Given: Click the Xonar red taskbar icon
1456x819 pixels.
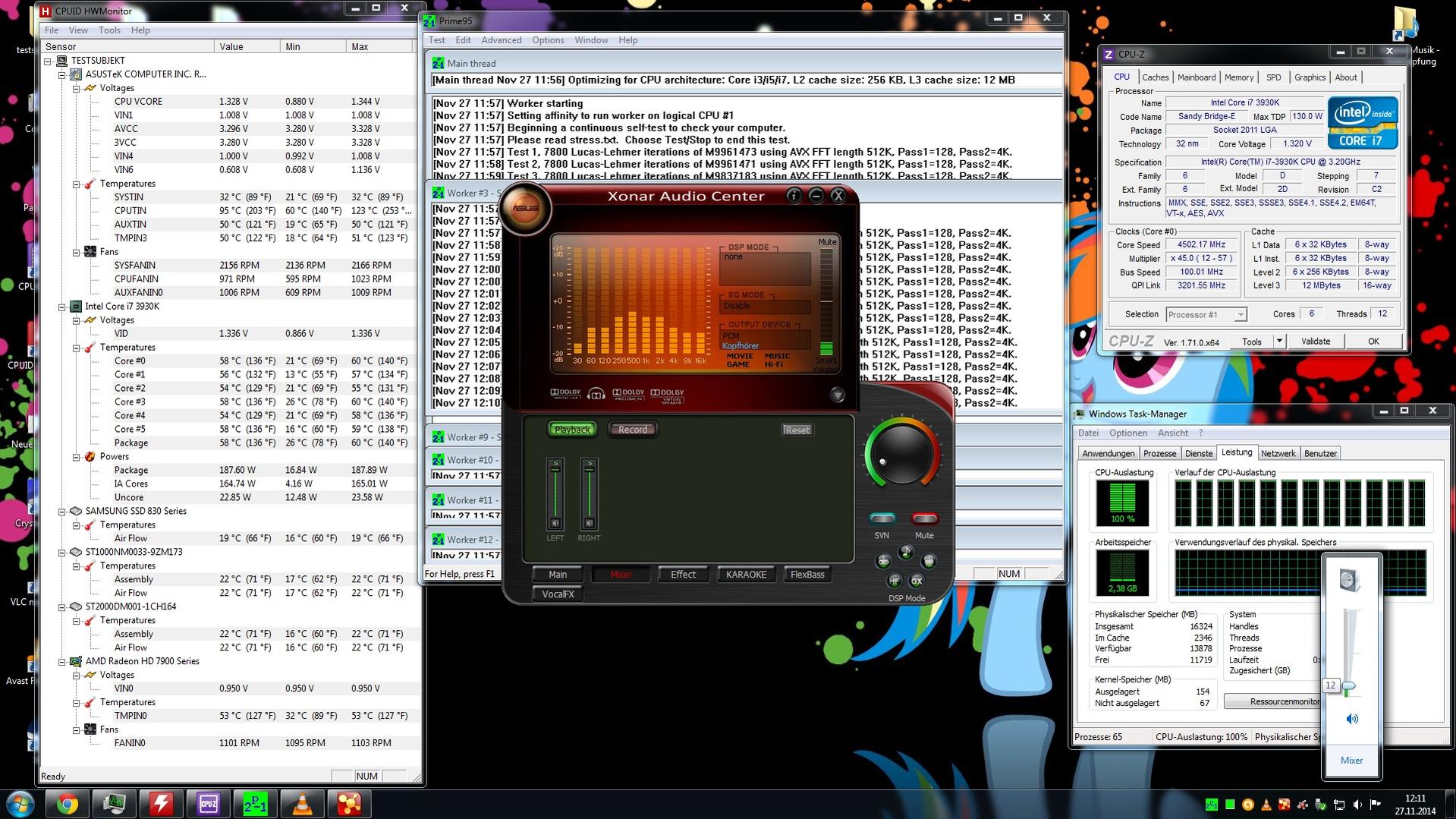Looking at the screenshot, I should pyautogui.click(x=349, y=803).
